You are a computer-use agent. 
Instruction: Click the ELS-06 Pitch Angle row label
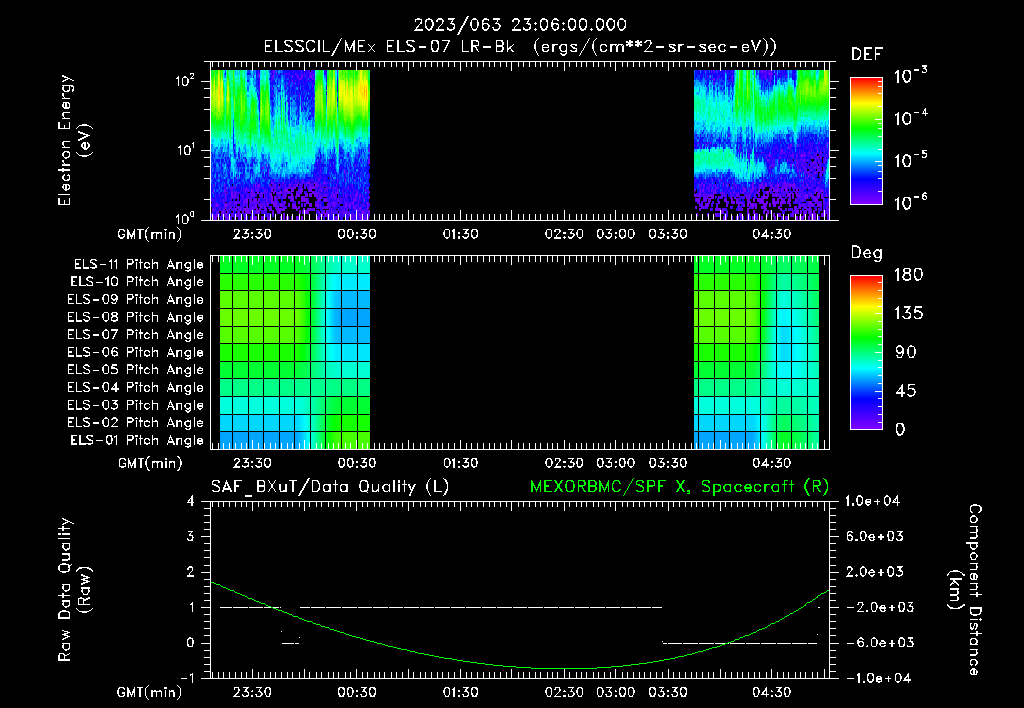coord(136,353)
